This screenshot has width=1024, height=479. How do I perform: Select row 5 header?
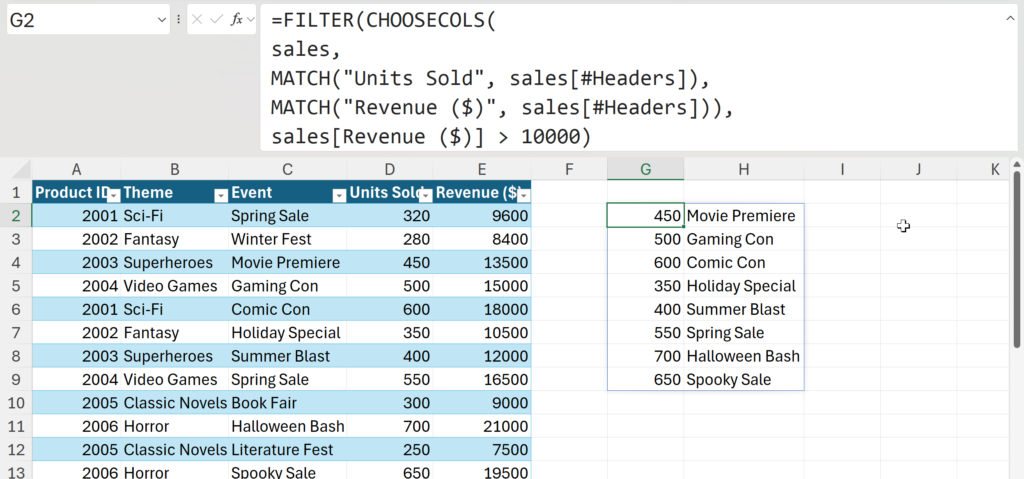[15, 286]
